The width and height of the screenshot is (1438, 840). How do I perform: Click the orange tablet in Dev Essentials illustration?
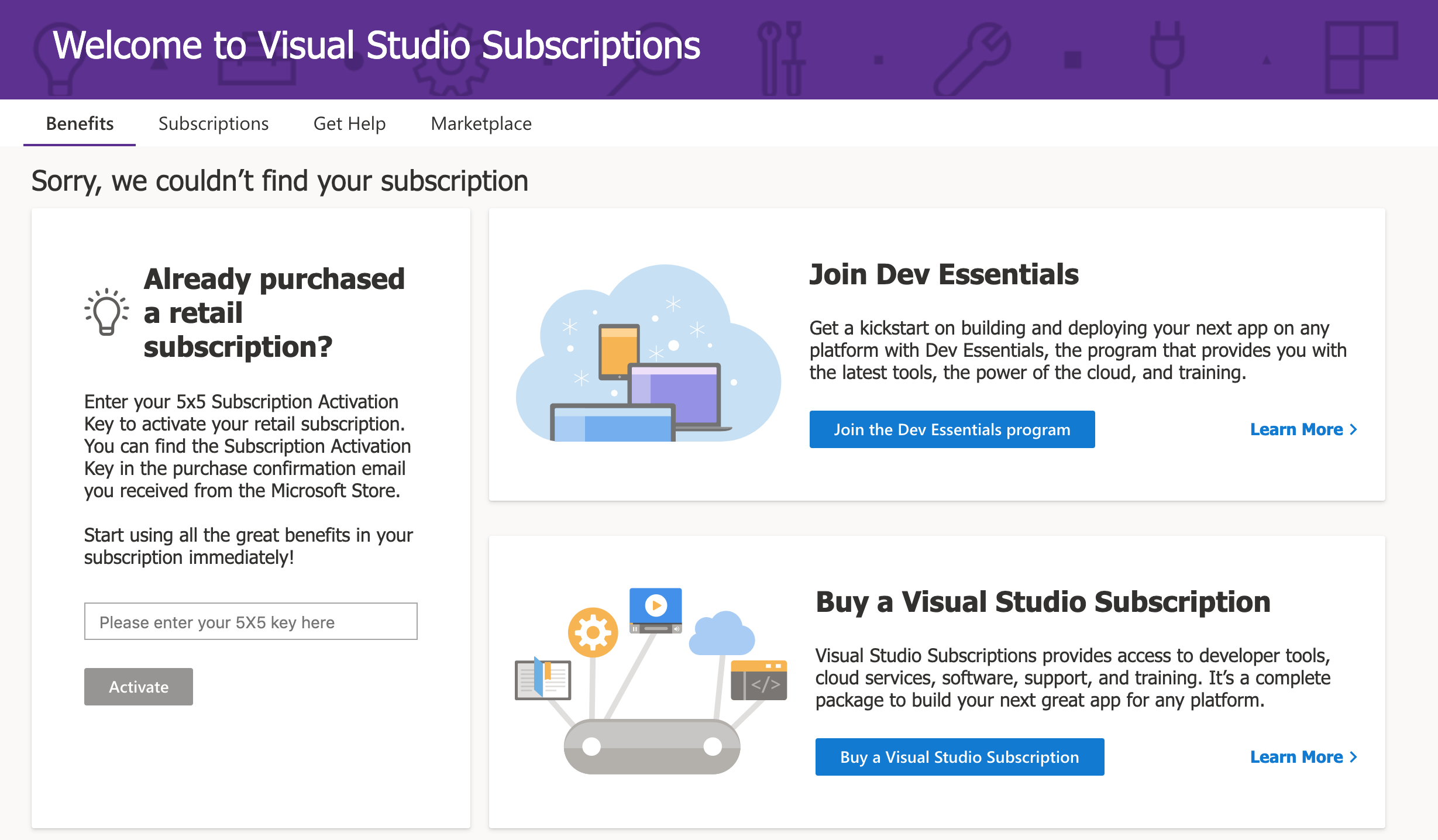[x=619, y=351]
